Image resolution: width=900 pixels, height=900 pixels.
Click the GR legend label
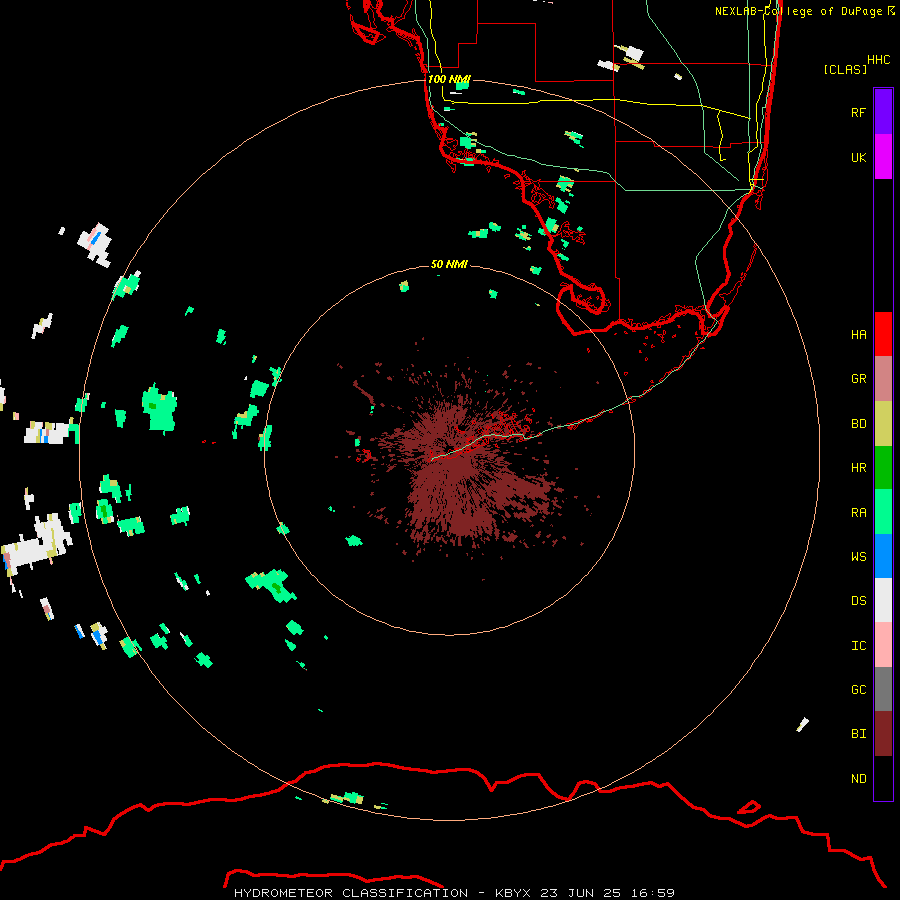858,379
